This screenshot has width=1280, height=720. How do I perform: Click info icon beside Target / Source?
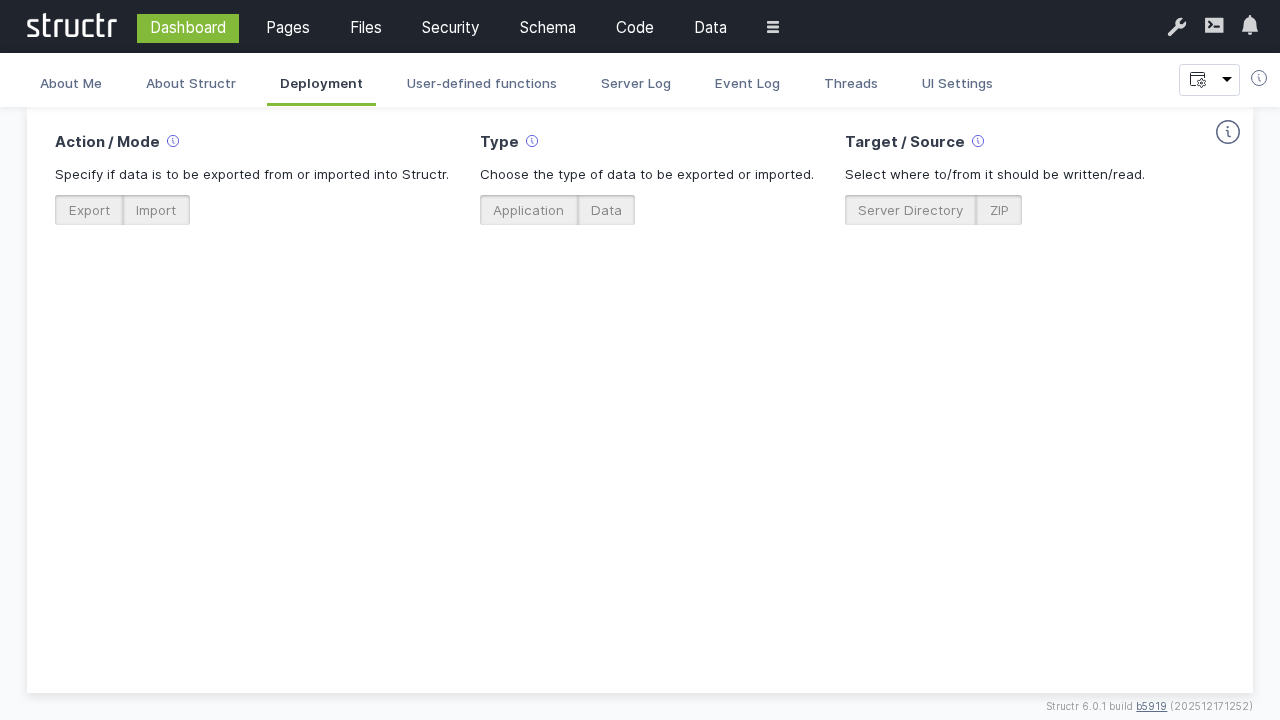978,141
